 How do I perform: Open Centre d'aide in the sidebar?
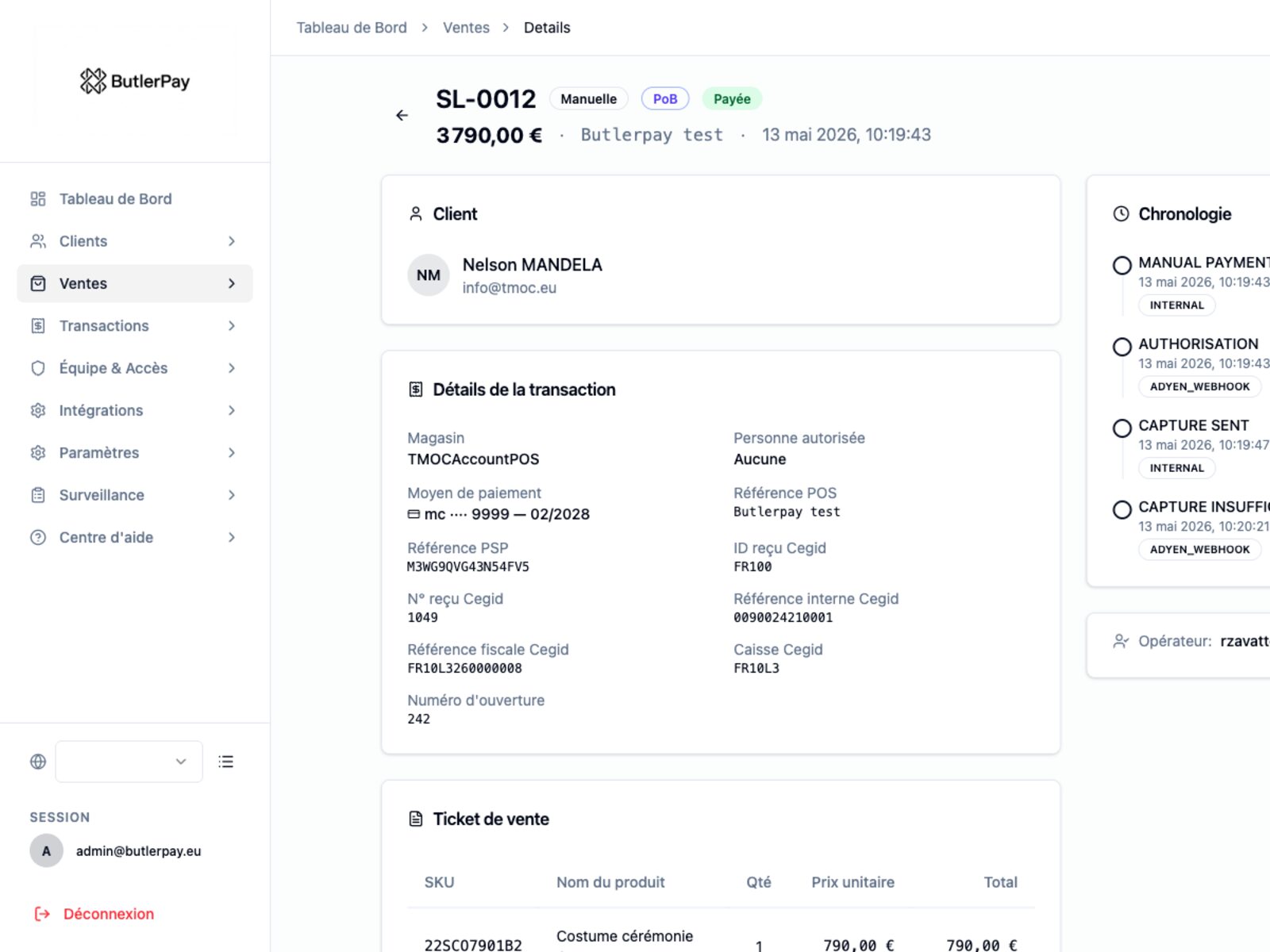coord(135,537)
